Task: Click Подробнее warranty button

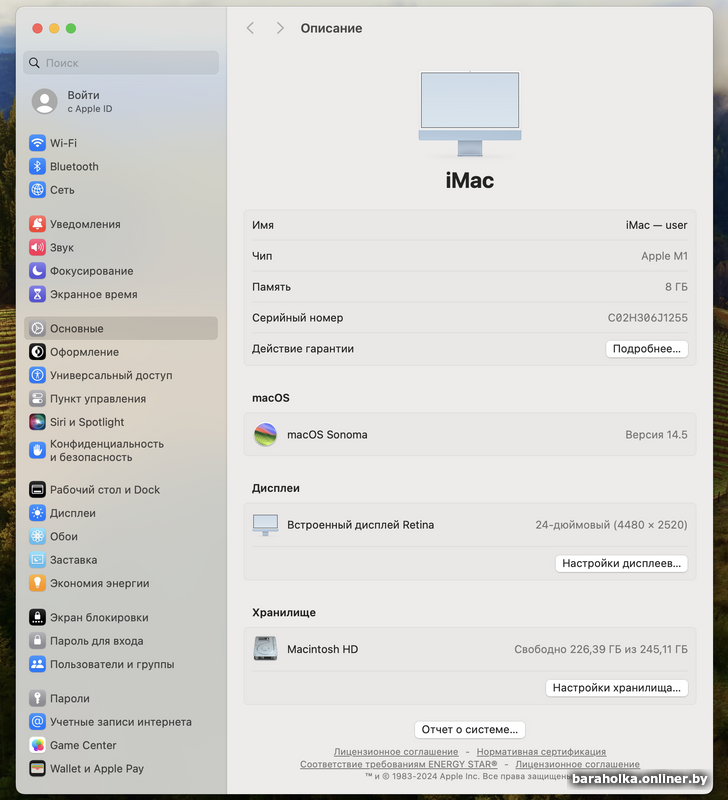Action: pyautogui.click(x=646, y=349)
